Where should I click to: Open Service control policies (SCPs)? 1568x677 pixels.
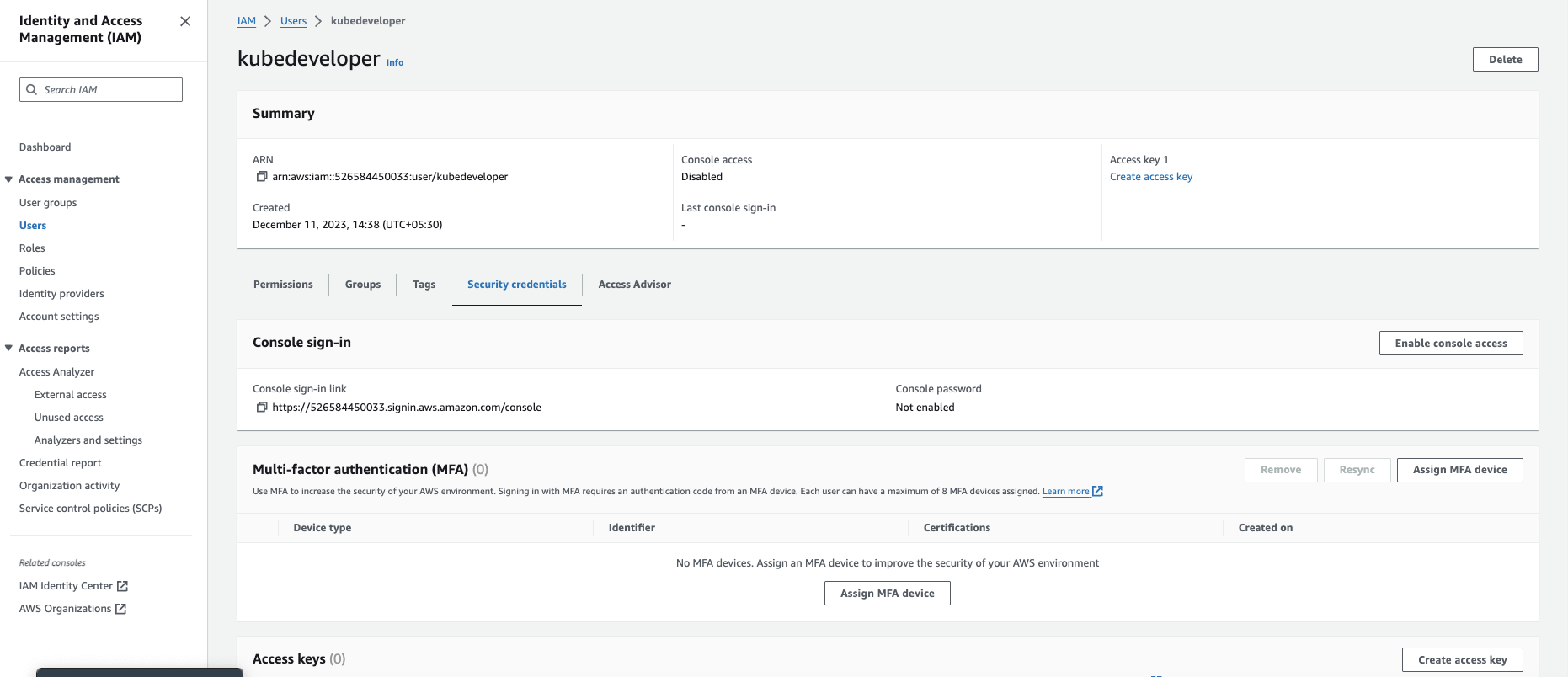91,508
